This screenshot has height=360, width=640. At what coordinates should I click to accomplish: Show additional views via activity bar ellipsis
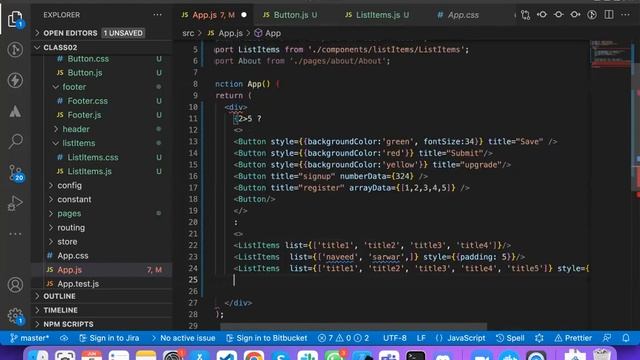15,234
